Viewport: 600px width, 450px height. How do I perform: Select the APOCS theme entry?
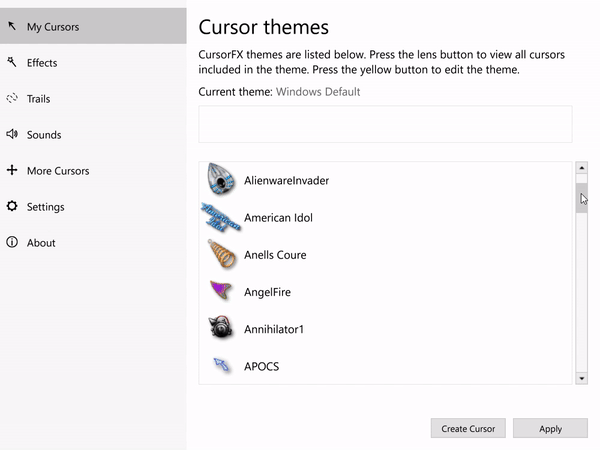385,366
